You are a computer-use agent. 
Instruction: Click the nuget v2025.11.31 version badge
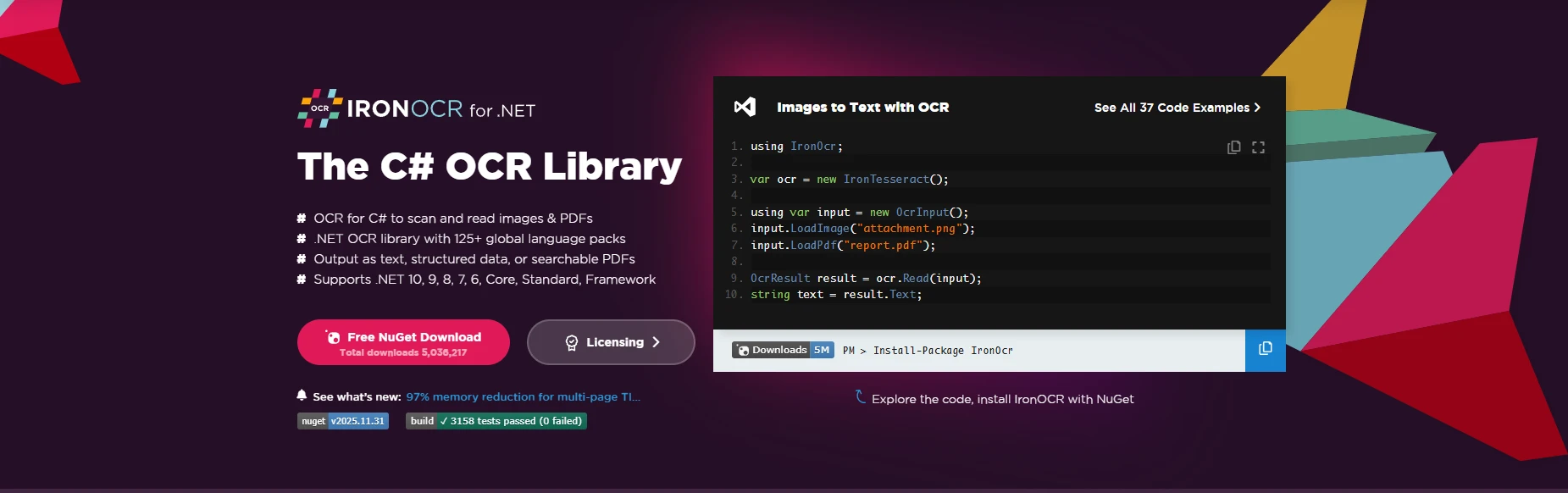[342, 421]
